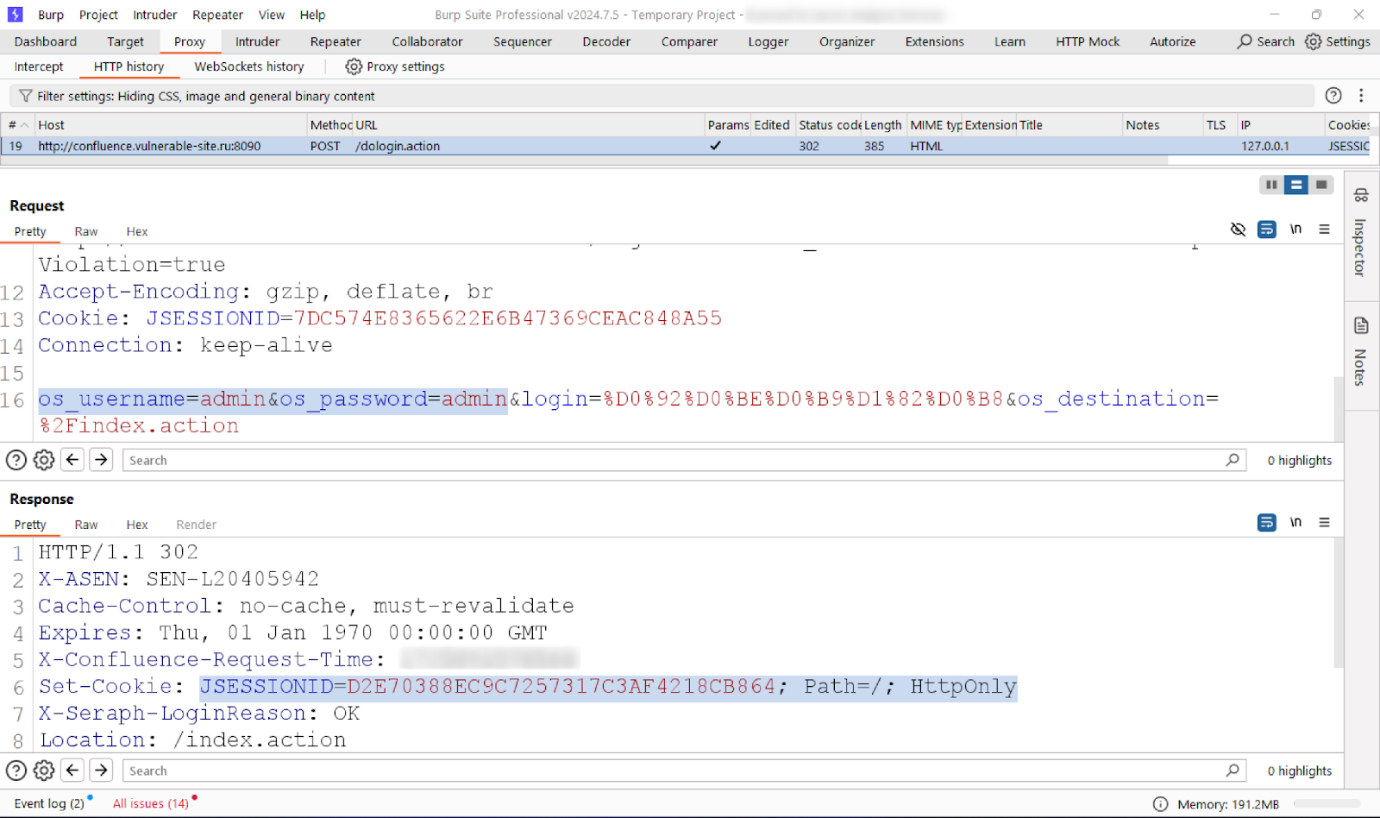Open the Event log (2)
Viewport: 1380px width, 818px height.
49,803
